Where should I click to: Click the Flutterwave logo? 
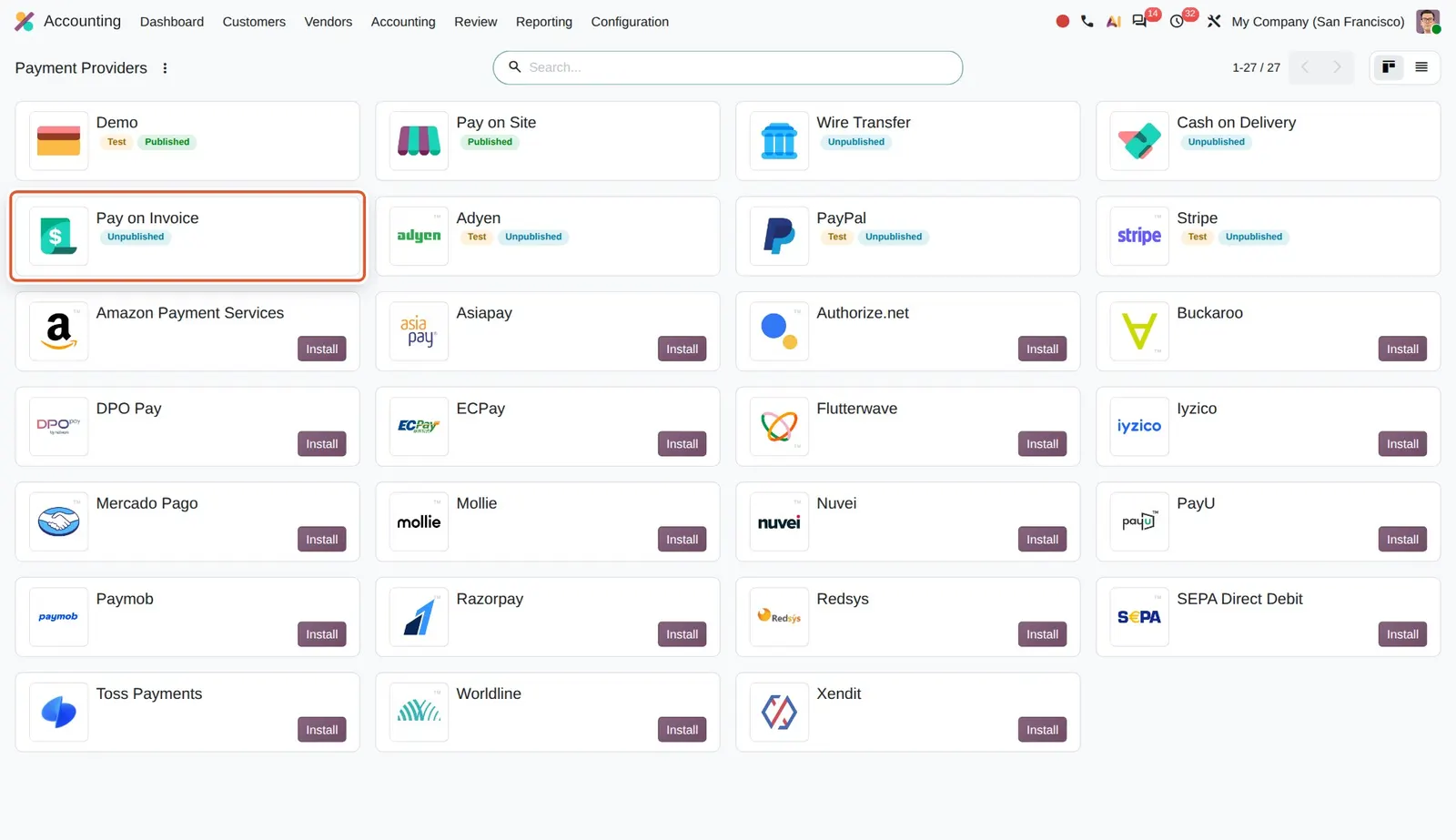click(x=779, y=426)
